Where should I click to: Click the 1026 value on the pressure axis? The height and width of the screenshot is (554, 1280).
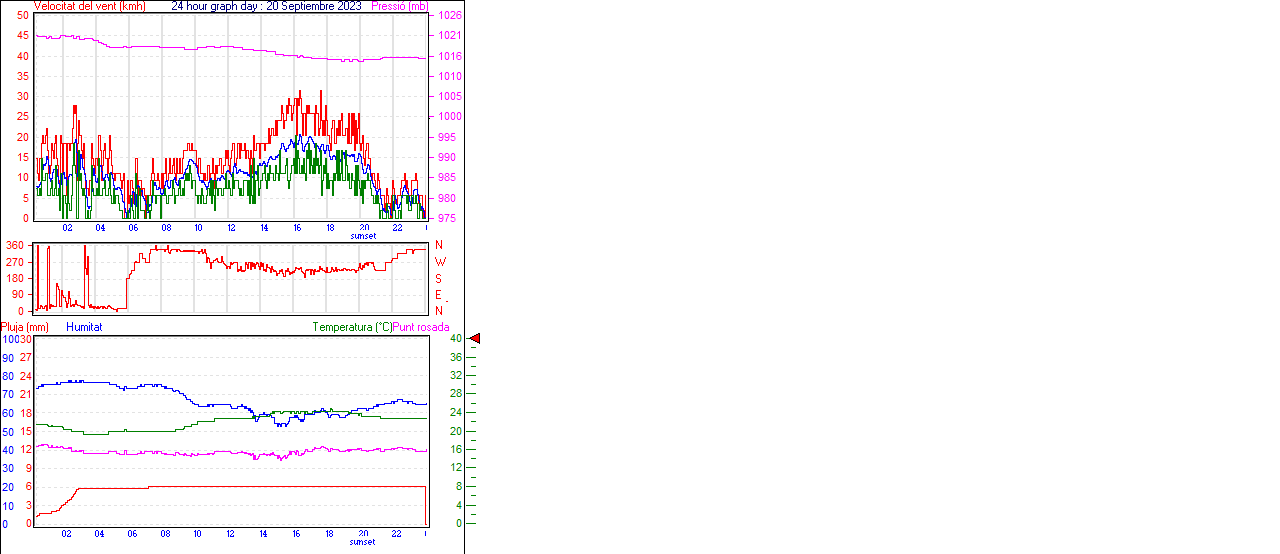[x=450, y=16]
